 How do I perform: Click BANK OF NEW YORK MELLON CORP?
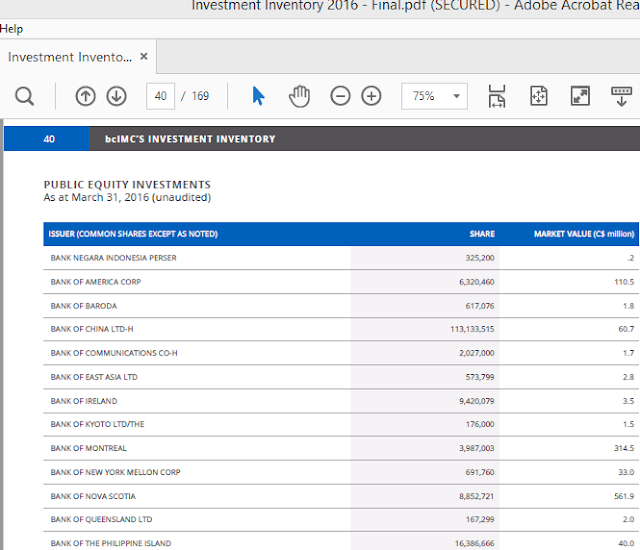tap(116, 472)
